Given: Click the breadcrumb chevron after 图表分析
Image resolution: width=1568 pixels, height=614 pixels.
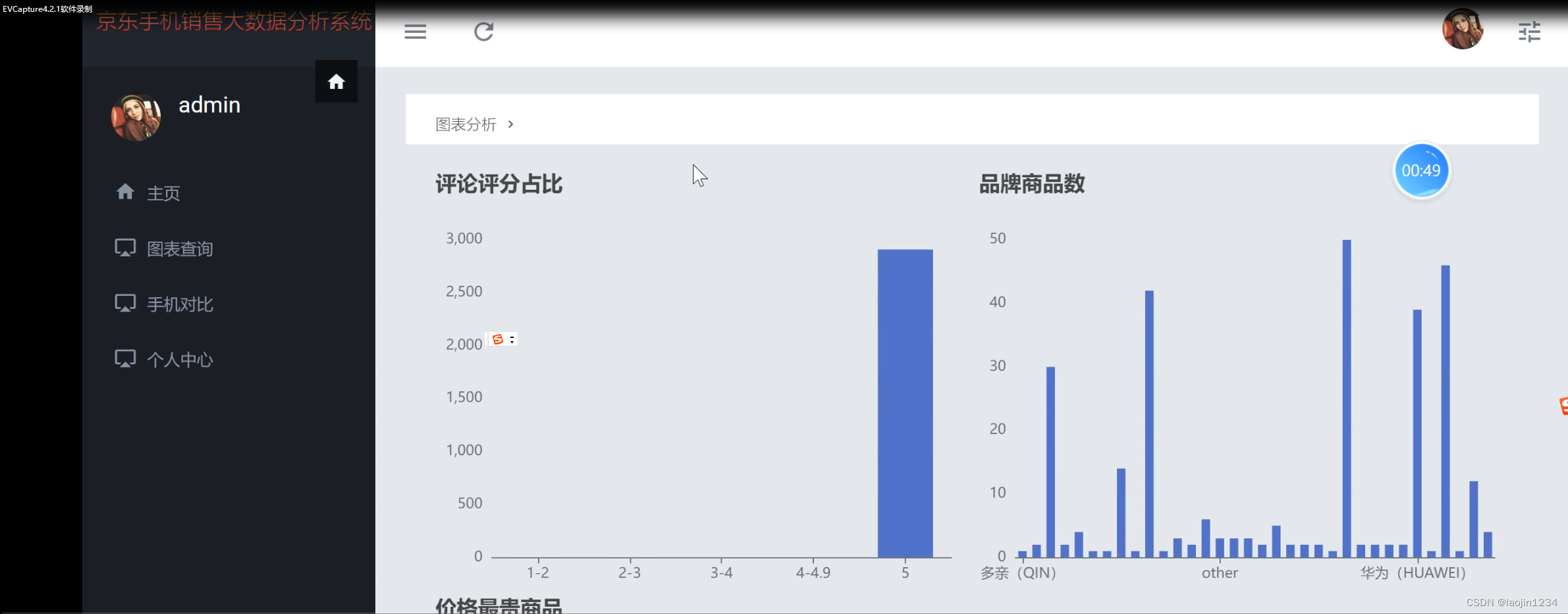Looking at the screenshot, I should pyautogui.click(x=510, y=124).
